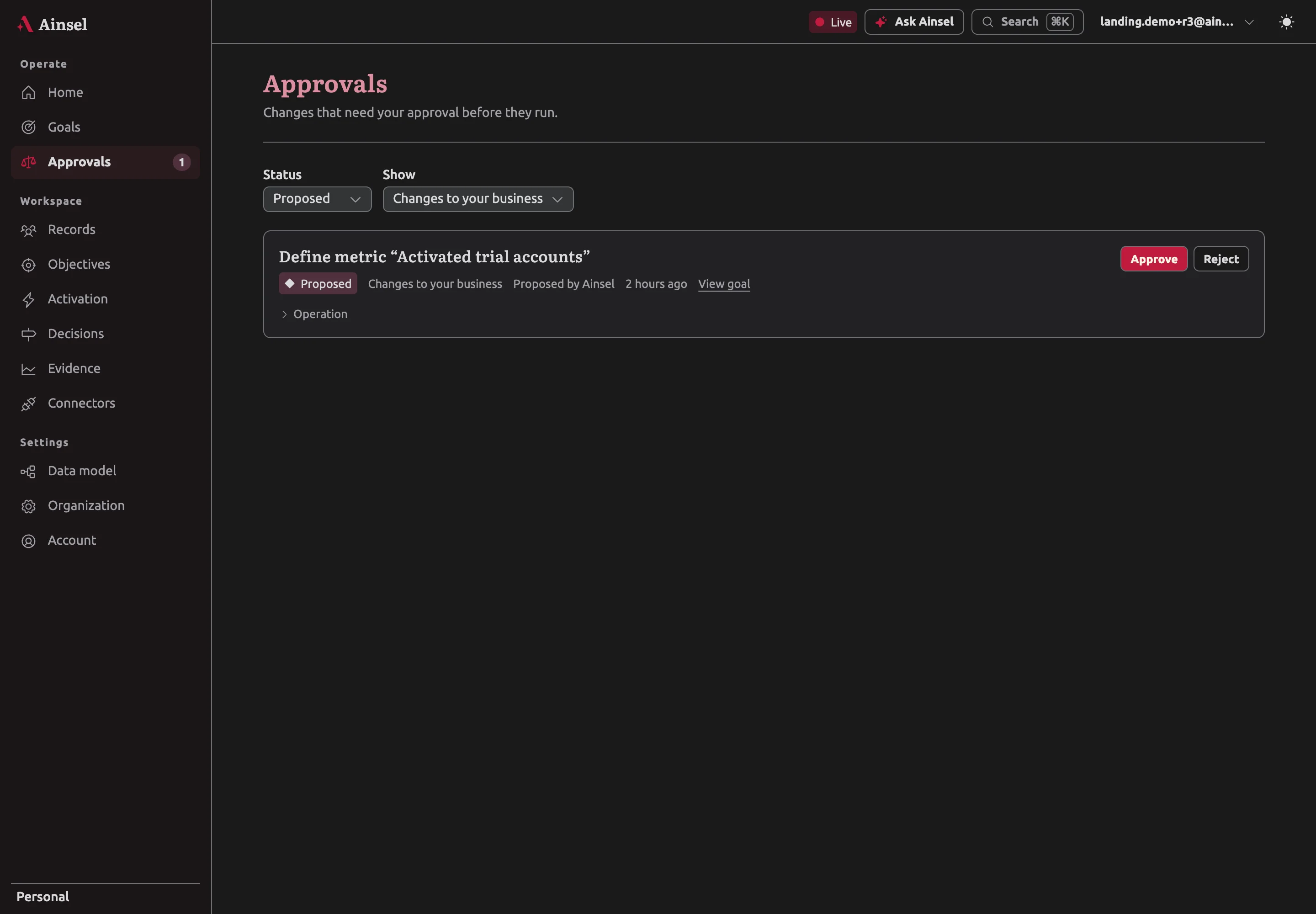Click the title Define metric “Activated trial accounts”
This screenshot has height=914, width=1316.
tap(434, 256)
